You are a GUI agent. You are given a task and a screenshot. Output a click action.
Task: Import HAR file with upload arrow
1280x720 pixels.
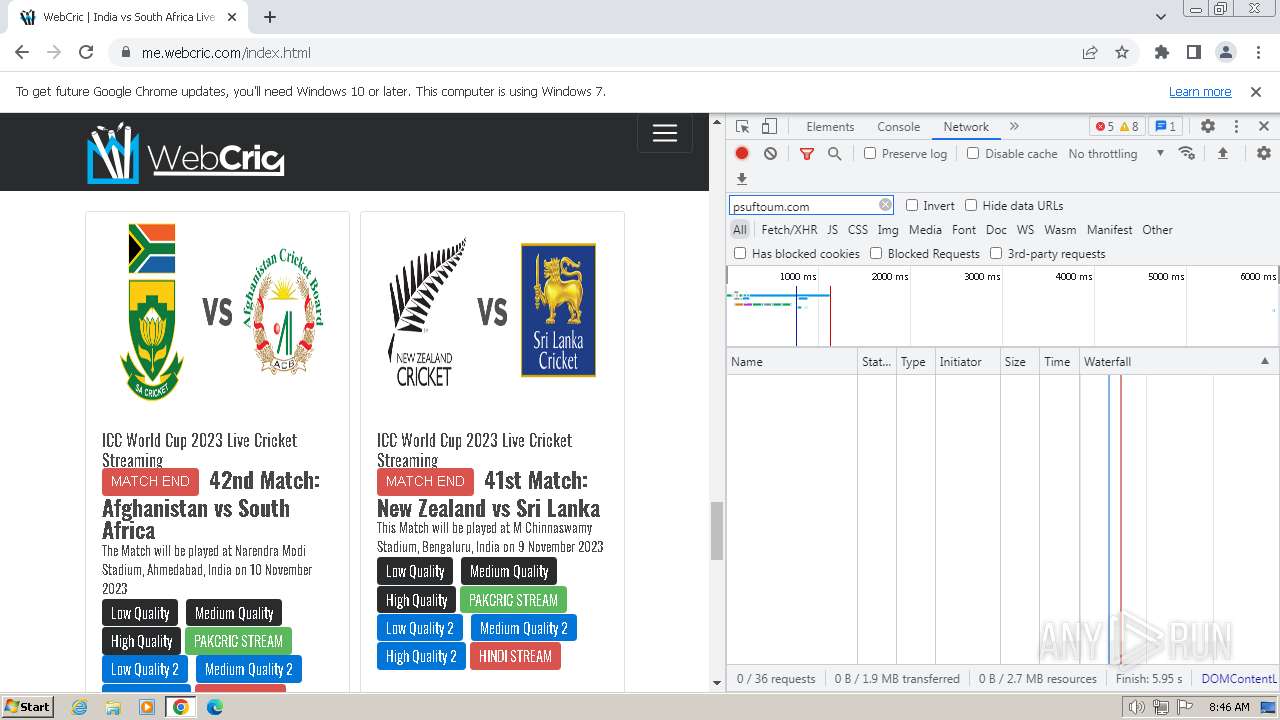tap(1222, 153)
